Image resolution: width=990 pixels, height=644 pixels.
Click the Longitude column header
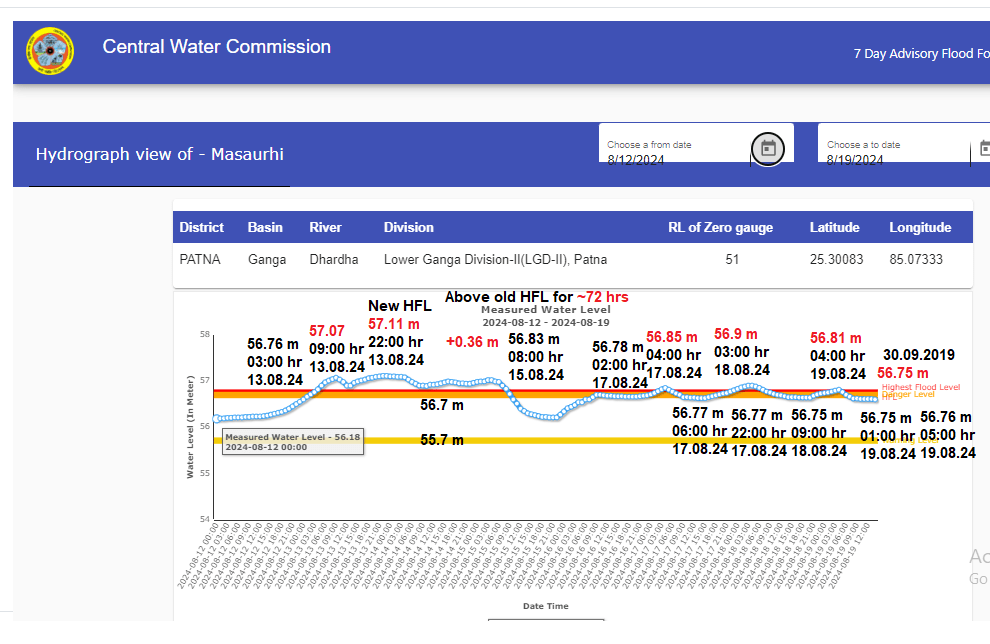coord(920,228)
